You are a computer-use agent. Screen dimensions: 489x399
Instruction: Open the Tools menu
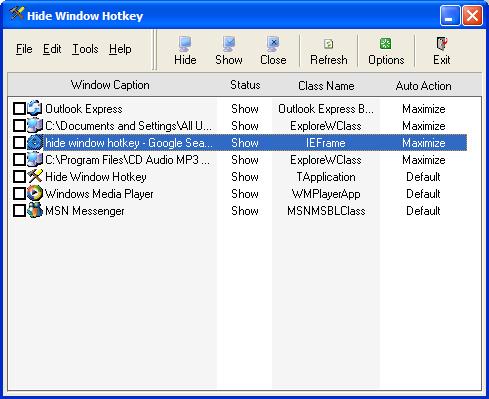tap(85, 49)
